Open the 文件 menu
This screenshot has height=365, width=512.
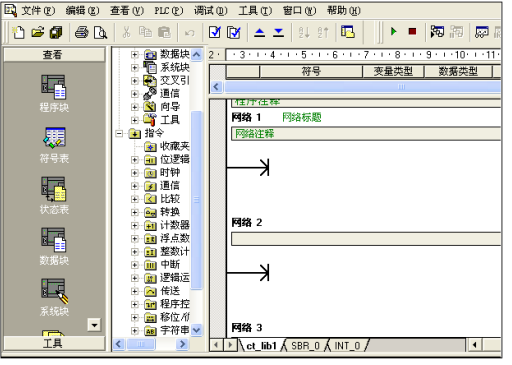click(x=38, y=11)
